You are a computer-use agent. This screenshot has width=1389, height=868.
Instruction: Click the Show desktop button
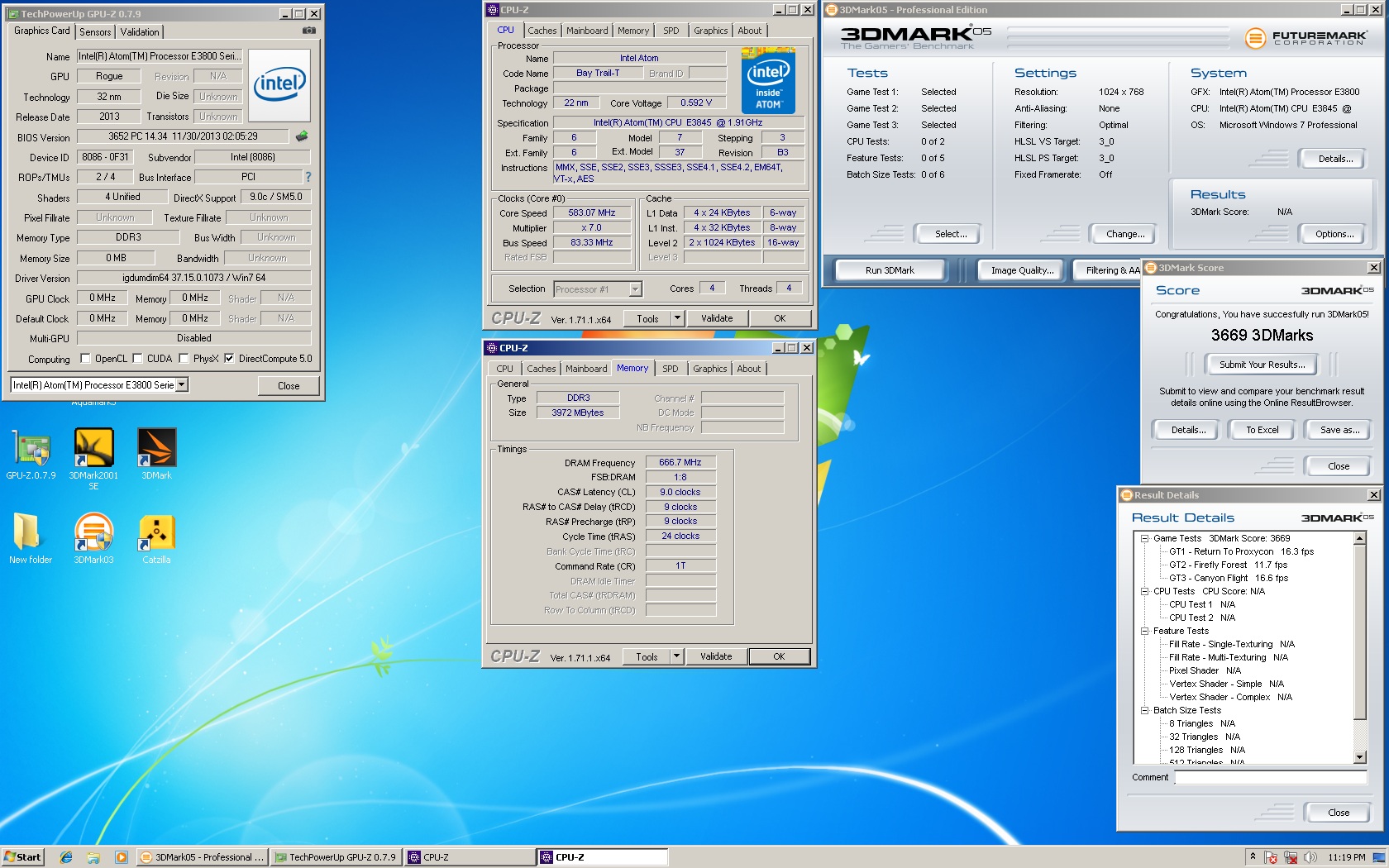(1379, 857)
